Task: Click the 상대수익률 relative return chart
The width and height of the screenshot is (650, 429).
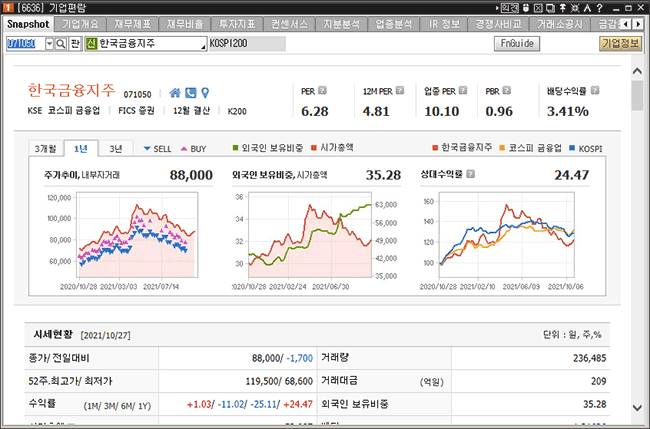Action: tap(507, 235)
